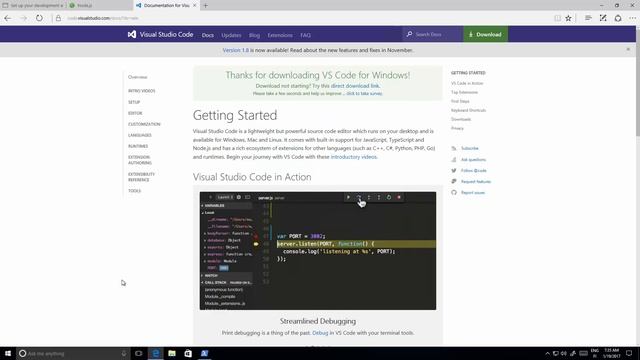Jump to Top Extensions section link

[x=464, y=92]
